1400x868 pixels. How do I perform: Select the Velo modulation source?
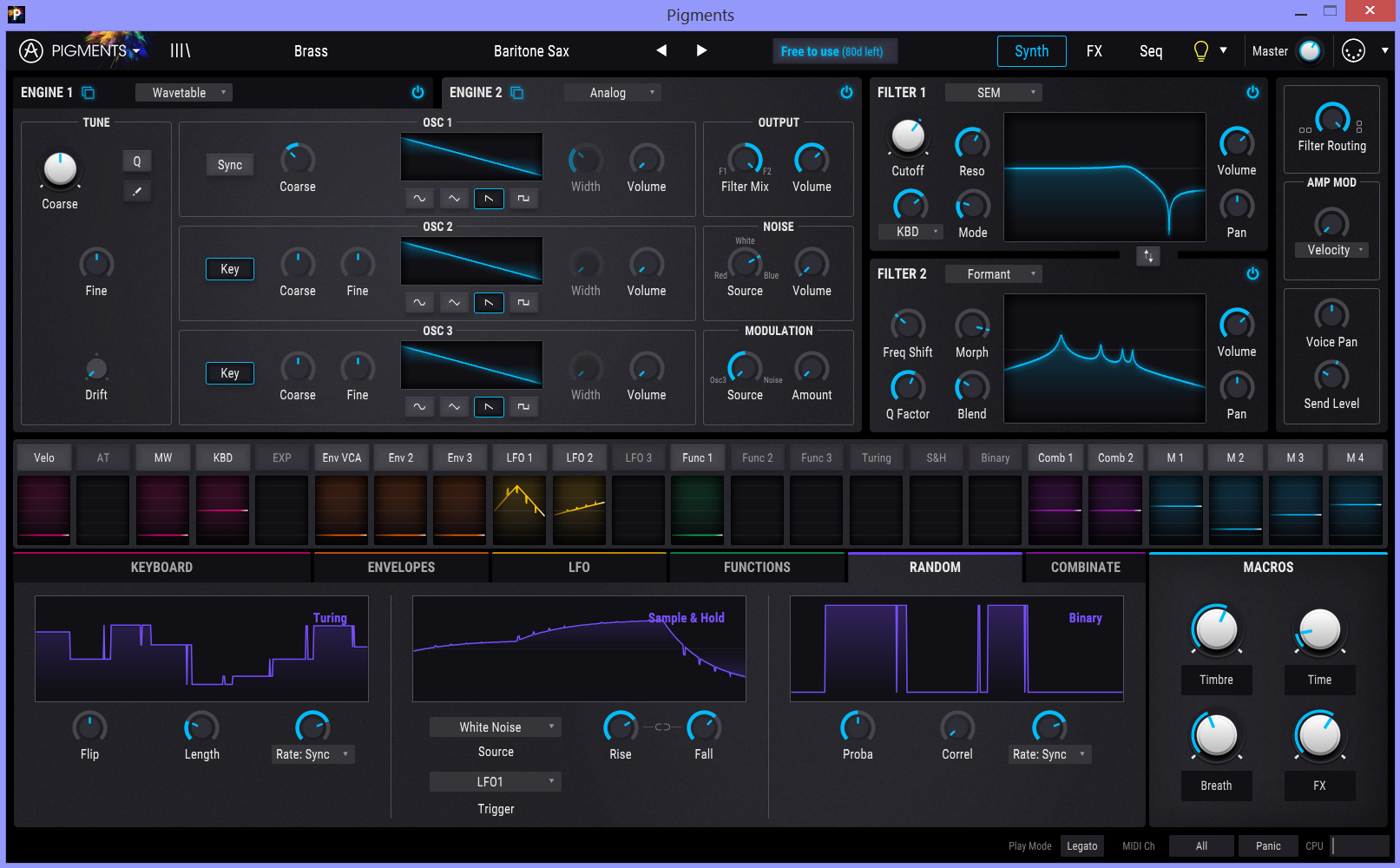click(x=43, y=457)
